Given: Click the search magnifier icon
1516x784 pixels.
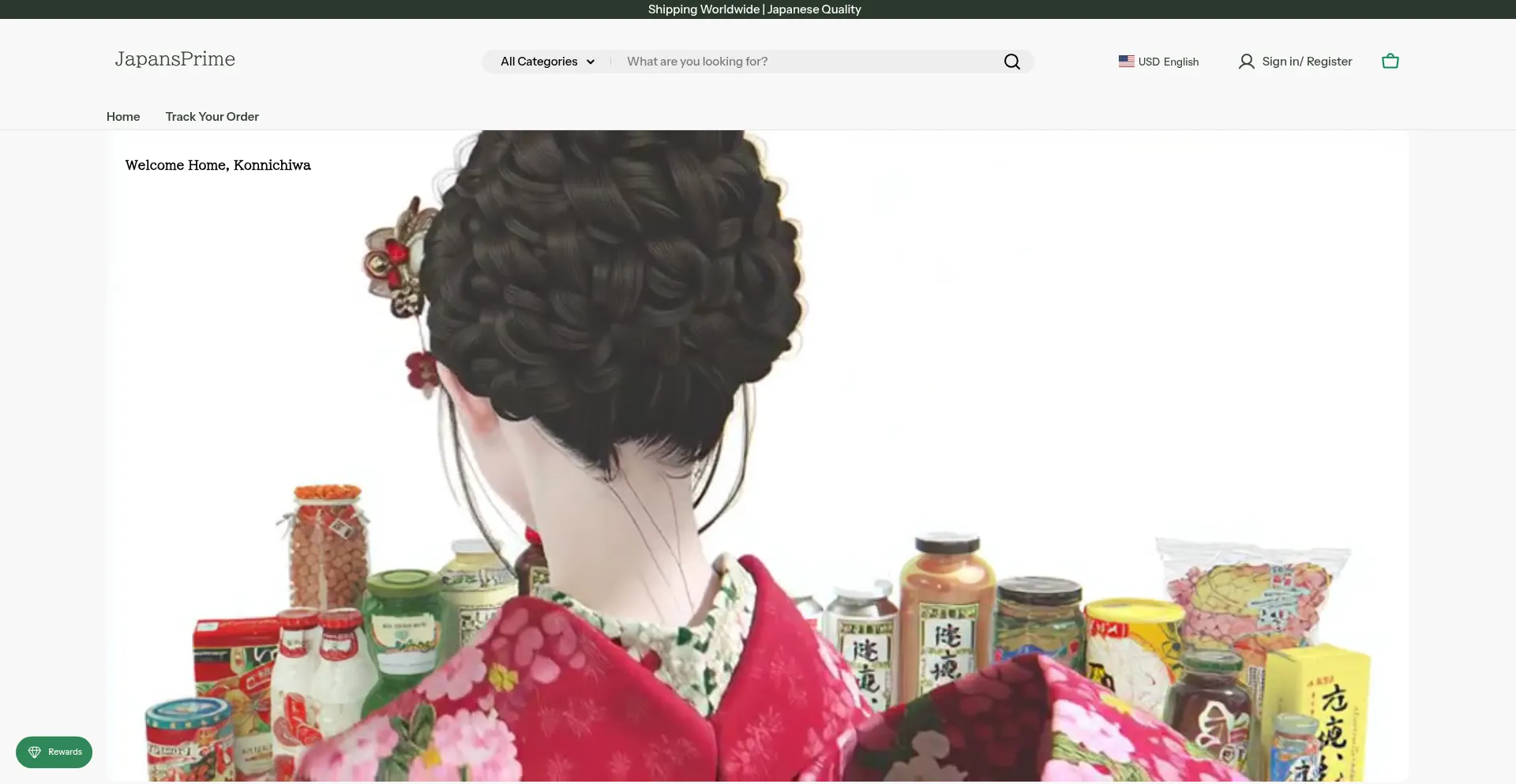Looking at the screenshot, I should [x=1011, y=62].
